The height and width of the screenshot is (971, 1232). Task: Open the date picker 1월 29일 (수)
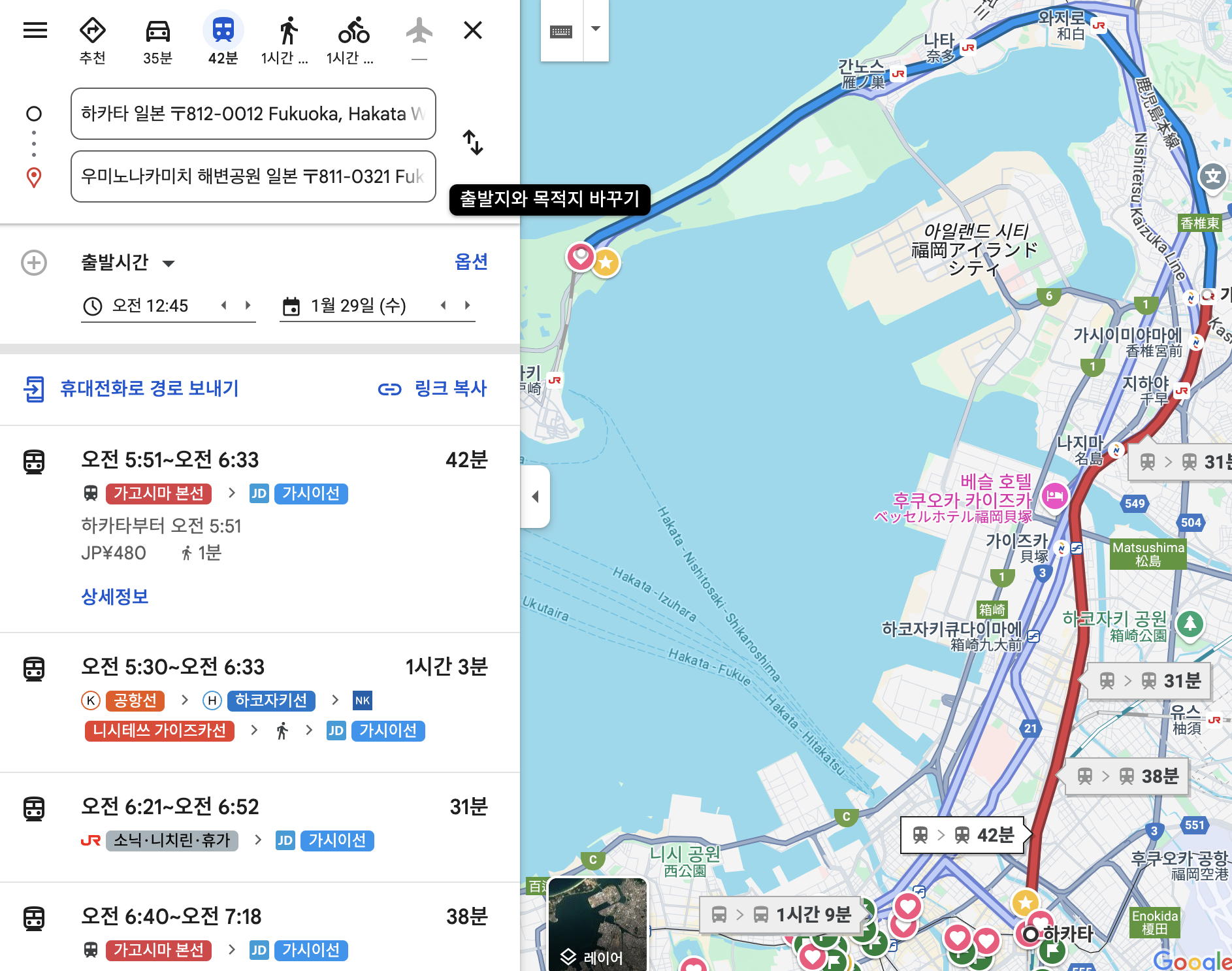coord(358,306)
